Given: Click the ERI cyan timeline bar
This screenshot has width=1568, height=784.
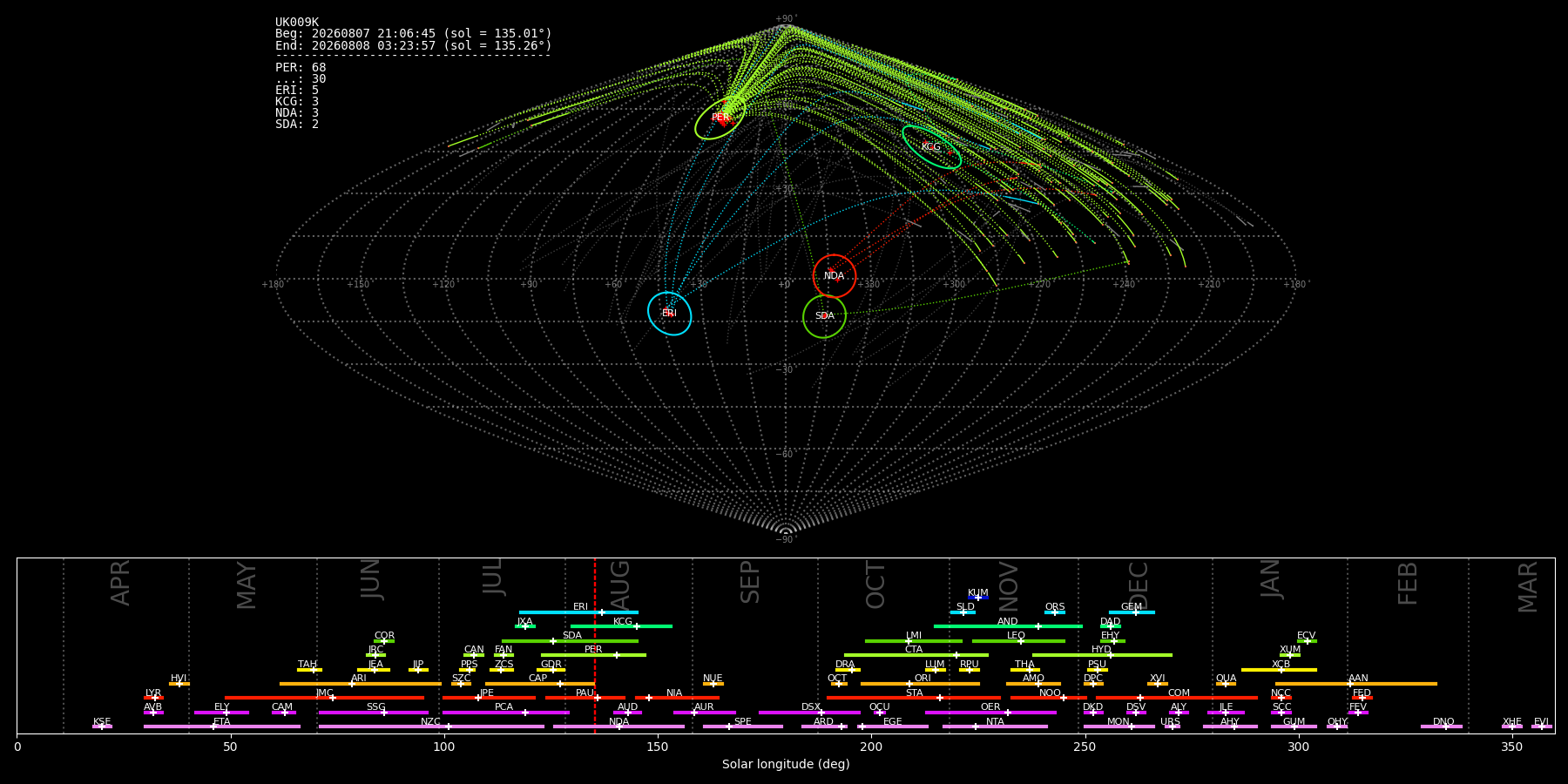Looking at the screenshot, I should pyautogui.click(x=578, y=612).
